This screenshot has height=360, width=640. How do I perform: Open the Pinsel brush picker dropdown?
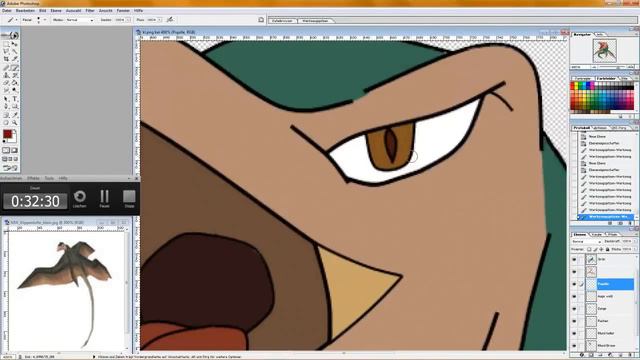[x=45, y=20]
